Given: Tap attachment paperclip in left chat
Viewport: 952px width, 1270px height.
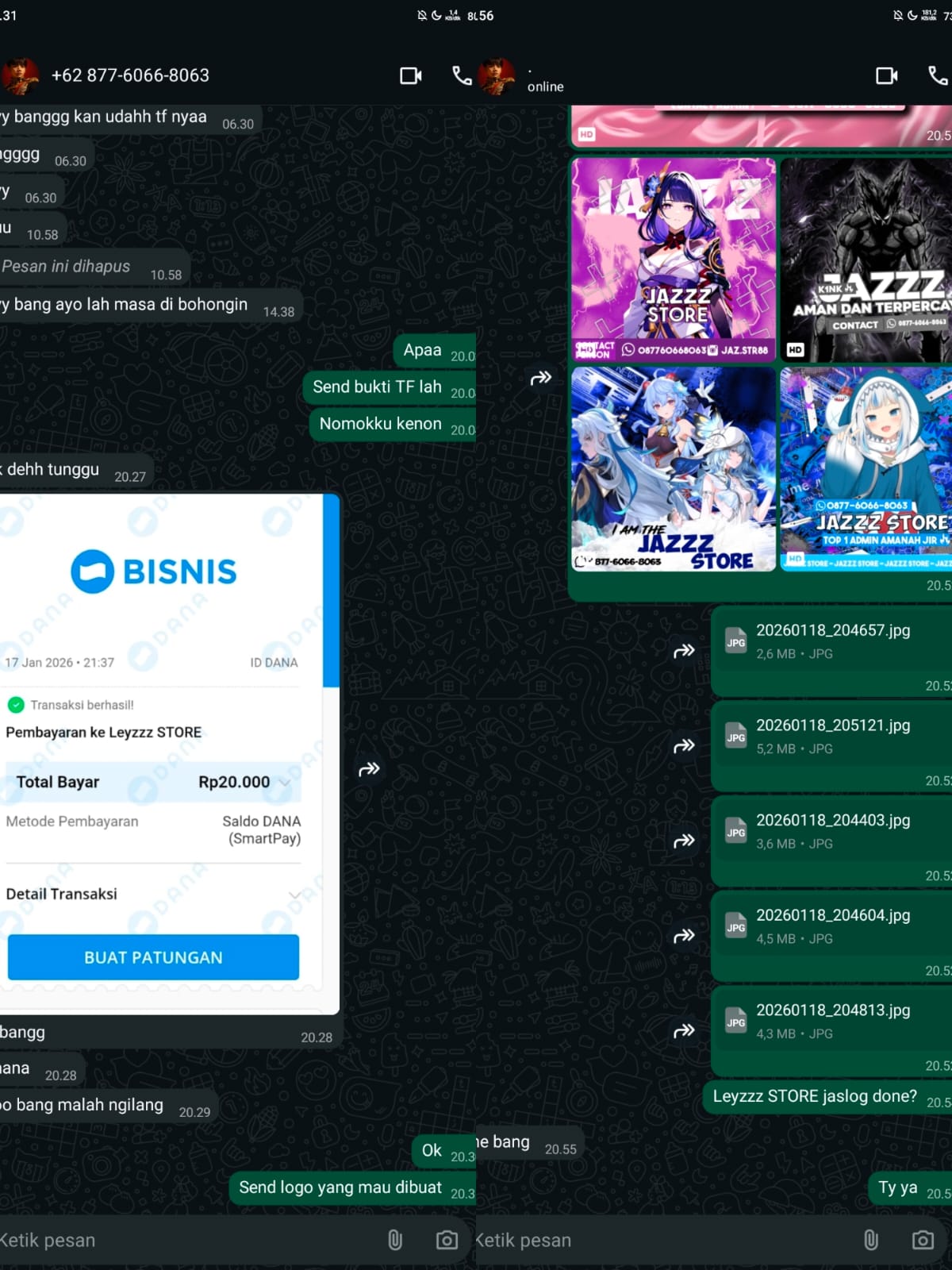Looking at the screenshot, I should coord(395,1240).
